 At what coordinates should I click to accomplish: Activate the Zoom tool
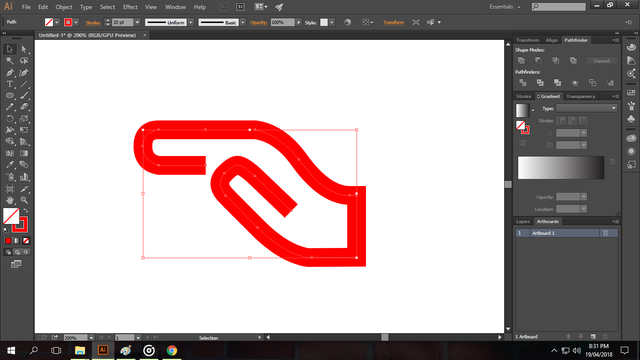pyautogui.click(x=24, y=200)
